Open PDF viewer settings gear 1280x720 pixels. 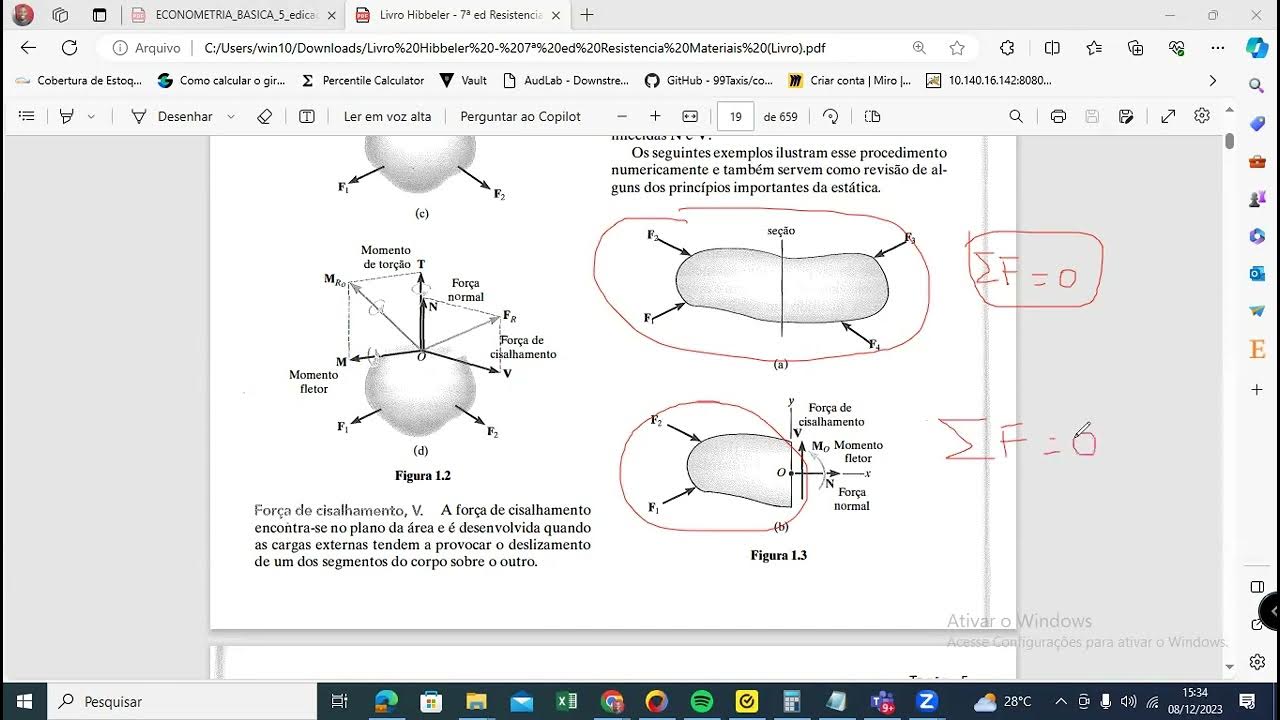click(1202, 116)
